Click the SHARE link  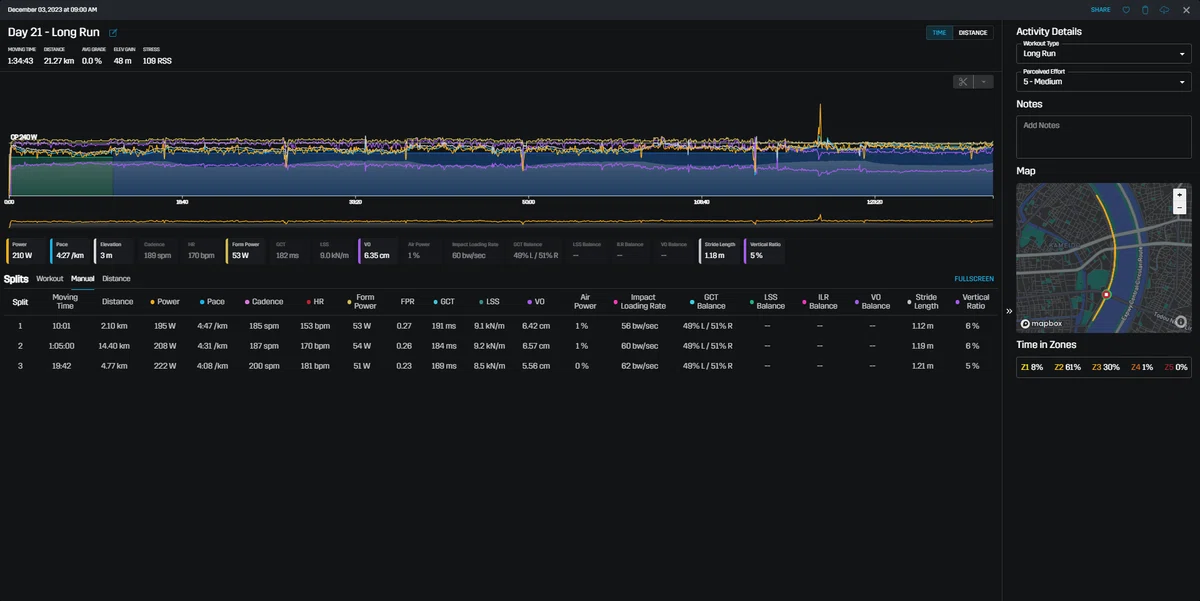[1100, 10]
